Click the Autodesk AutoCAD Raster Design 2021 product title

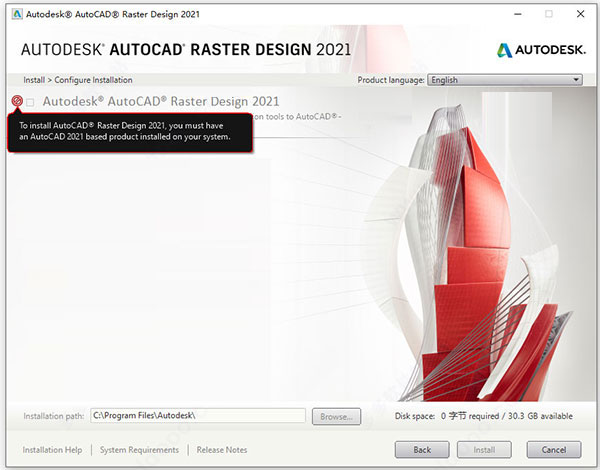point(161,101)
